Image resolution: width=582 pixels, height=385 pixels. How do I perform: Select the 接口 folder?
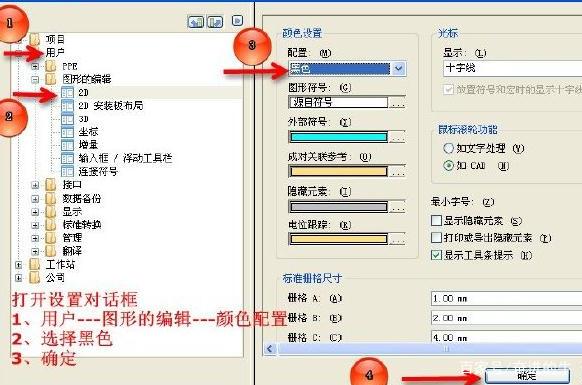(72, 185)
